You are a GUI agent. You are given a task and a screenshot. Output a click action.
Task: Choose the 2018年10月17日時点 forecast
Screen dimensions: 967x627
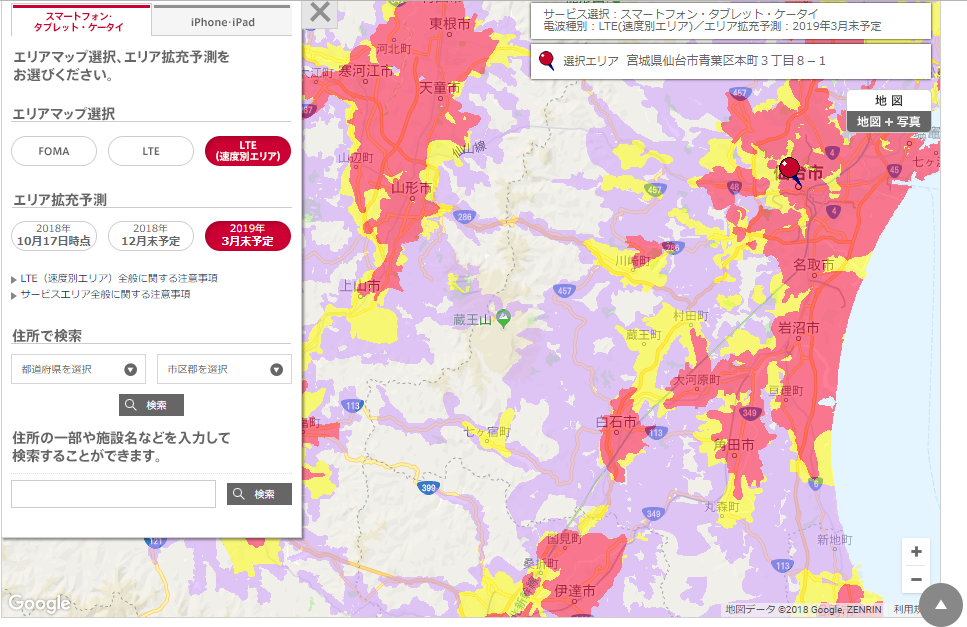click(54, 236)
